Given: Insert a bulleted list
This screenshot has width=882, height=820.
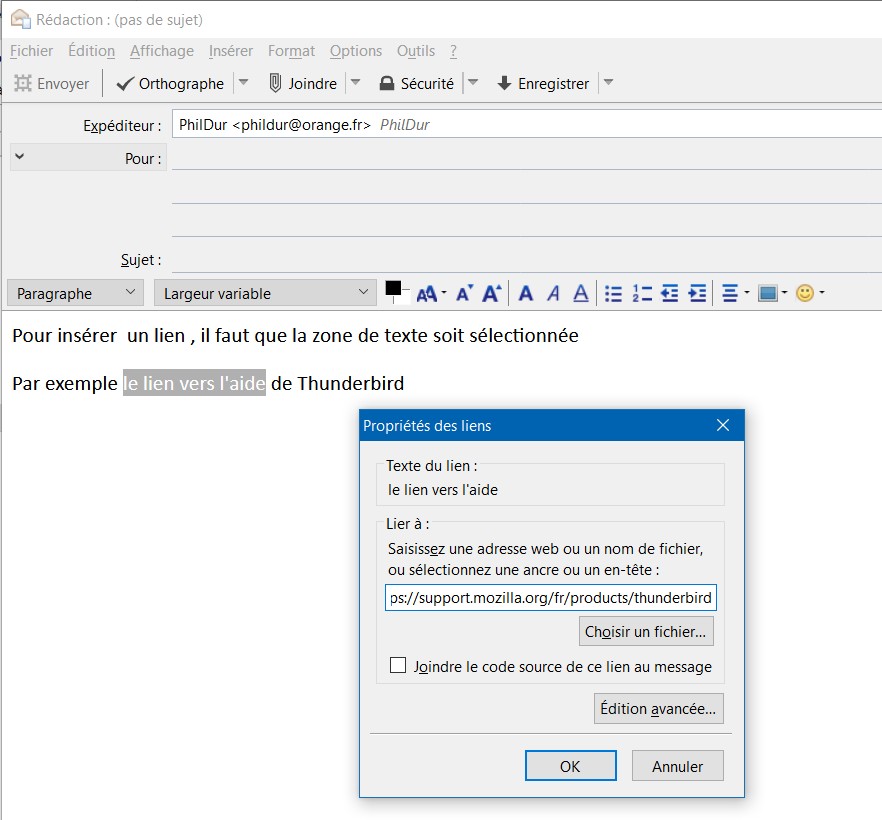Looking at the screenshot, I should pyautogui.click(x=614, y=294).
